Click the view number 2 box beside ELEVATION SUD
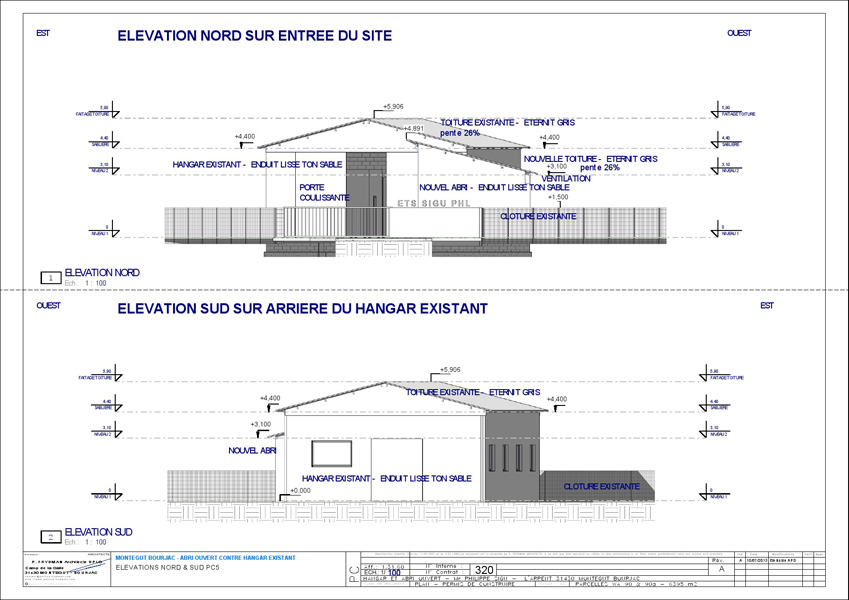The image size is (849, 600). (49, 537)
